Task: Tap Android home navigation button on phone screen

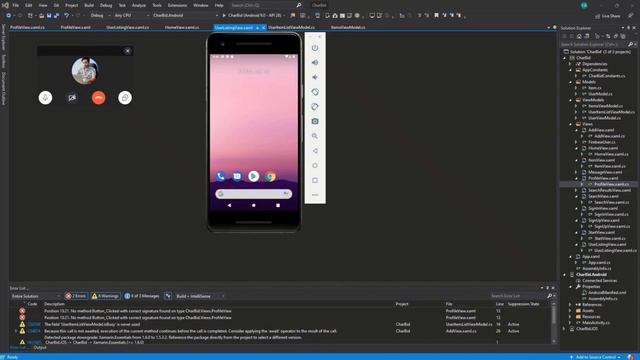Action: [253, 205]
